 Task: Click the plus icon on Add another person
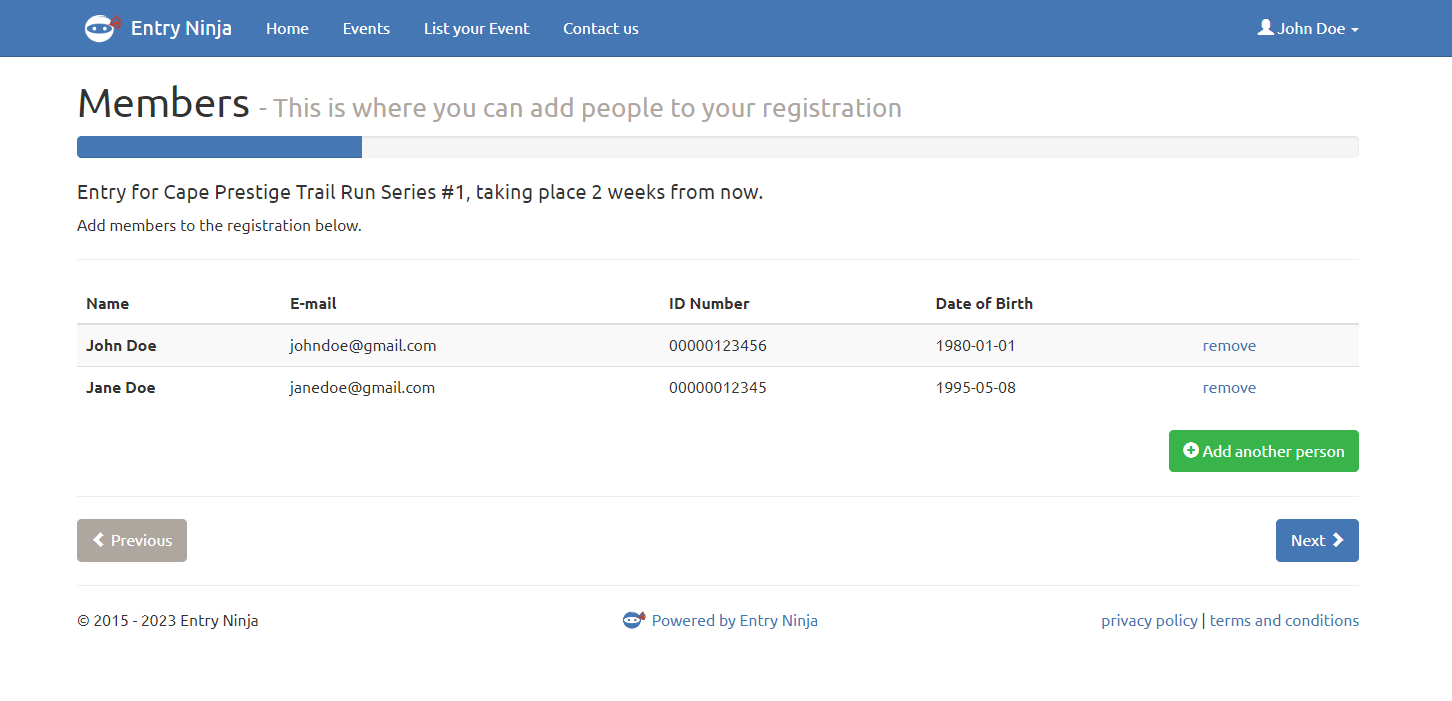coord(1190,451)
